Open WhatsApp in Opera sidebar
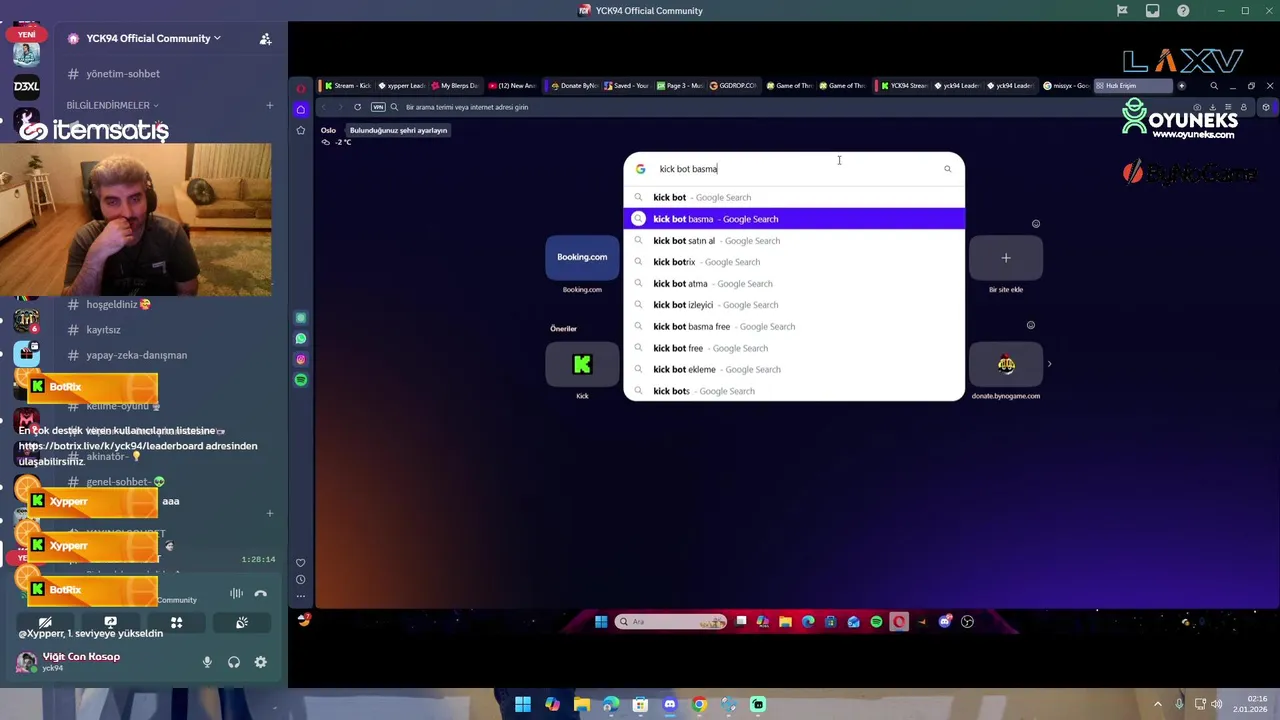Viewport: 1280px width, 720px height. pyautogui.click(x=300, y=339)
